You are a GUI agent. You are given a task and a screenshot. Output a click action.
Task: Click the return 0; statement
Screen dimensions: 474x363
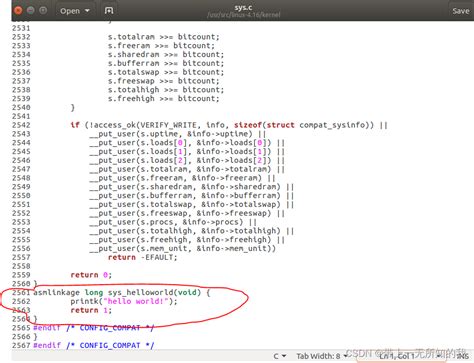[x=91, y=275]
